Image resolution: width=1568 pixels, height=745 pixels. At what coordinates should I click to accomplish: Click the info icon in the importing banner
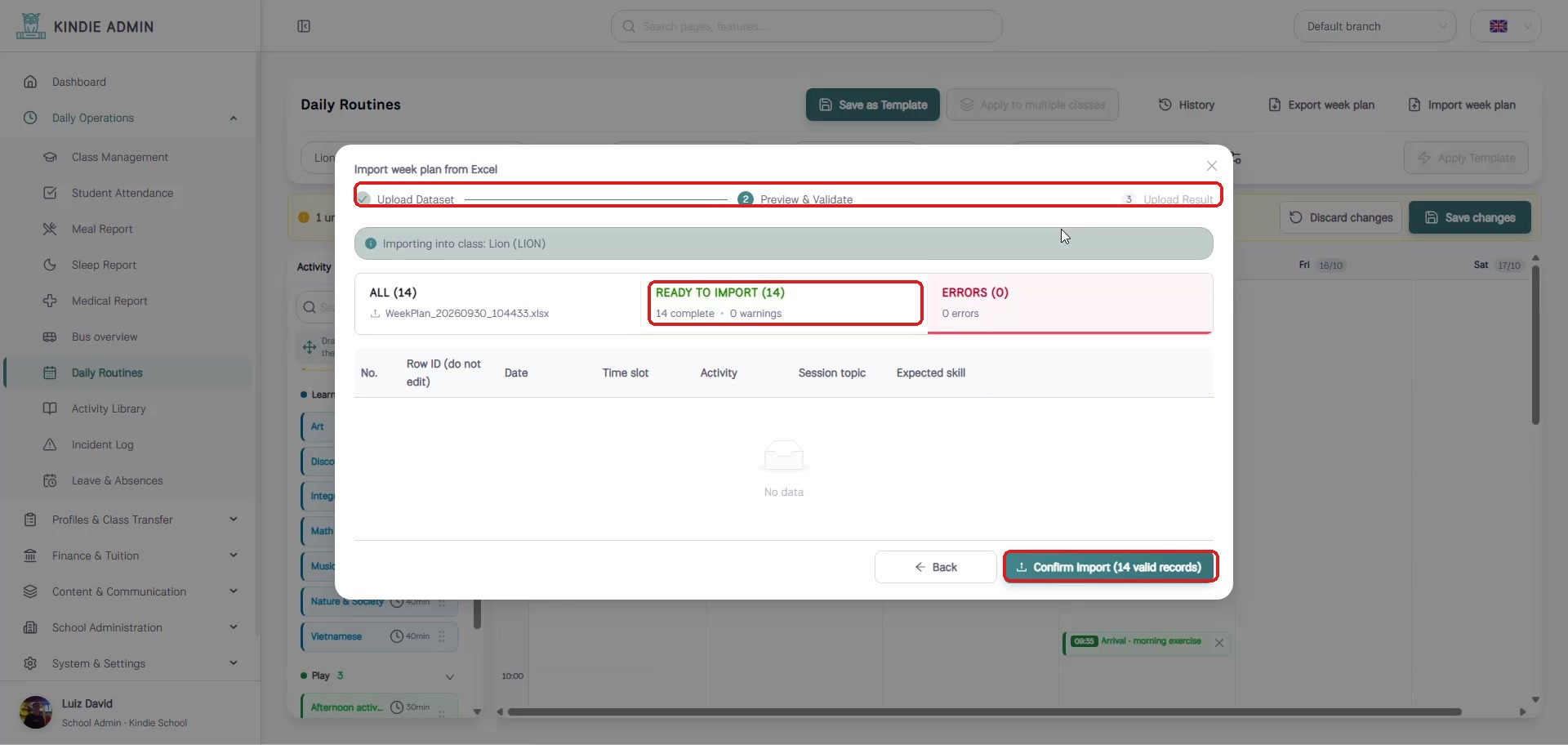pos(371,243)
